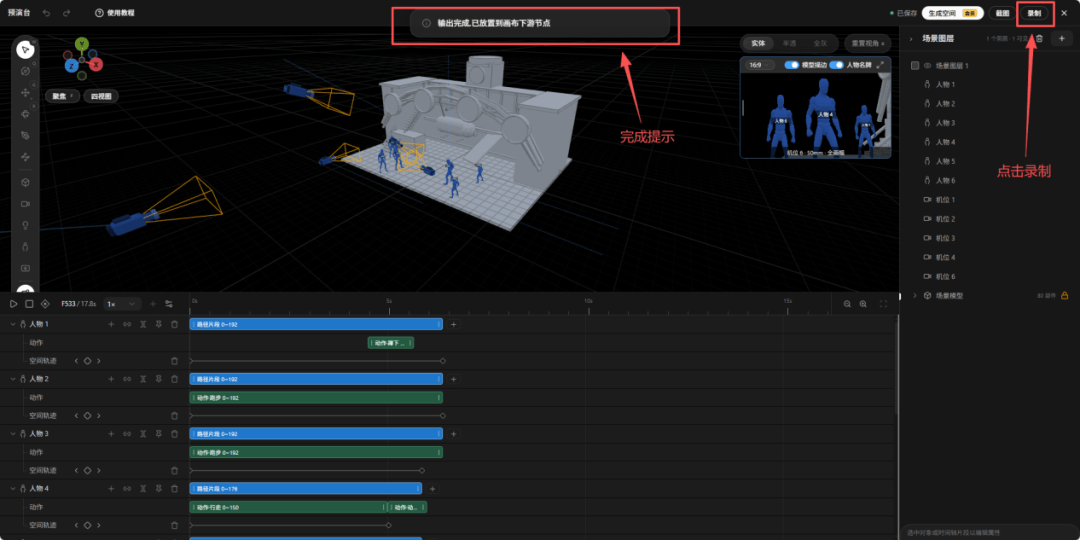
Task: Add a segment after 人物 1 path clip
Action: [x=453, y=324]
